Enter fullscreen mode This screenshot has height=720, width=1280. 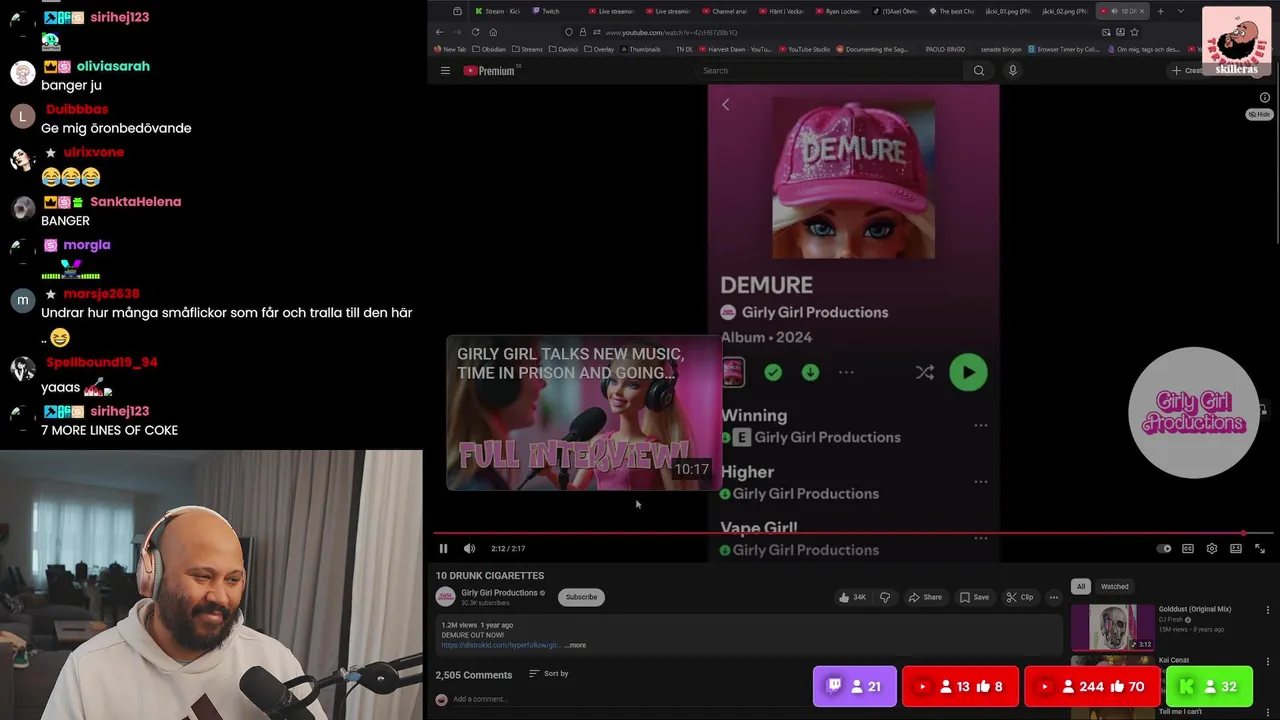pos(1260,548)
